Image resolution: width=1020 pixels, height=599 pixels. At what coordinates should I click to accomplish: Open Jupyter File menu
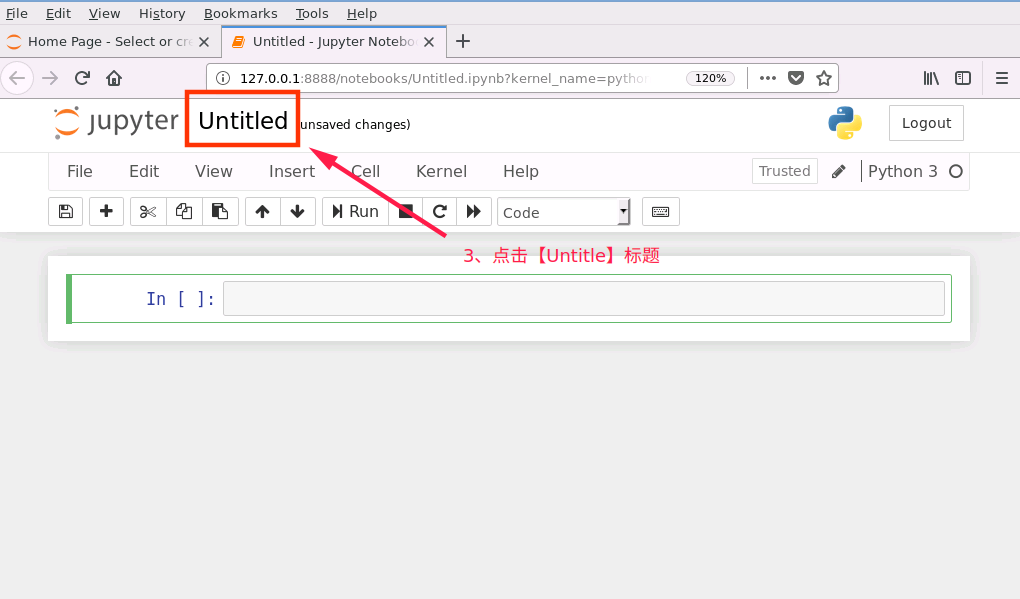click(80, 172)
